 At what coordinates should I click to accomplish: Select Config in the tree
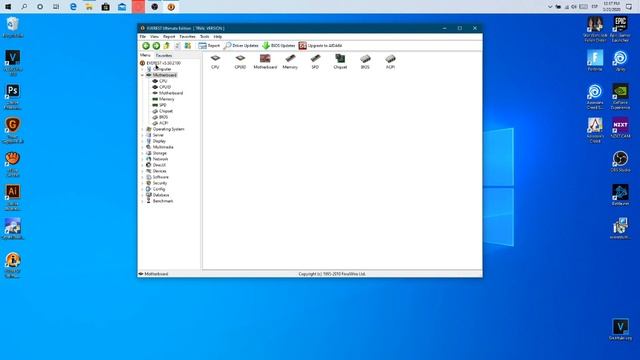[159, 189]
